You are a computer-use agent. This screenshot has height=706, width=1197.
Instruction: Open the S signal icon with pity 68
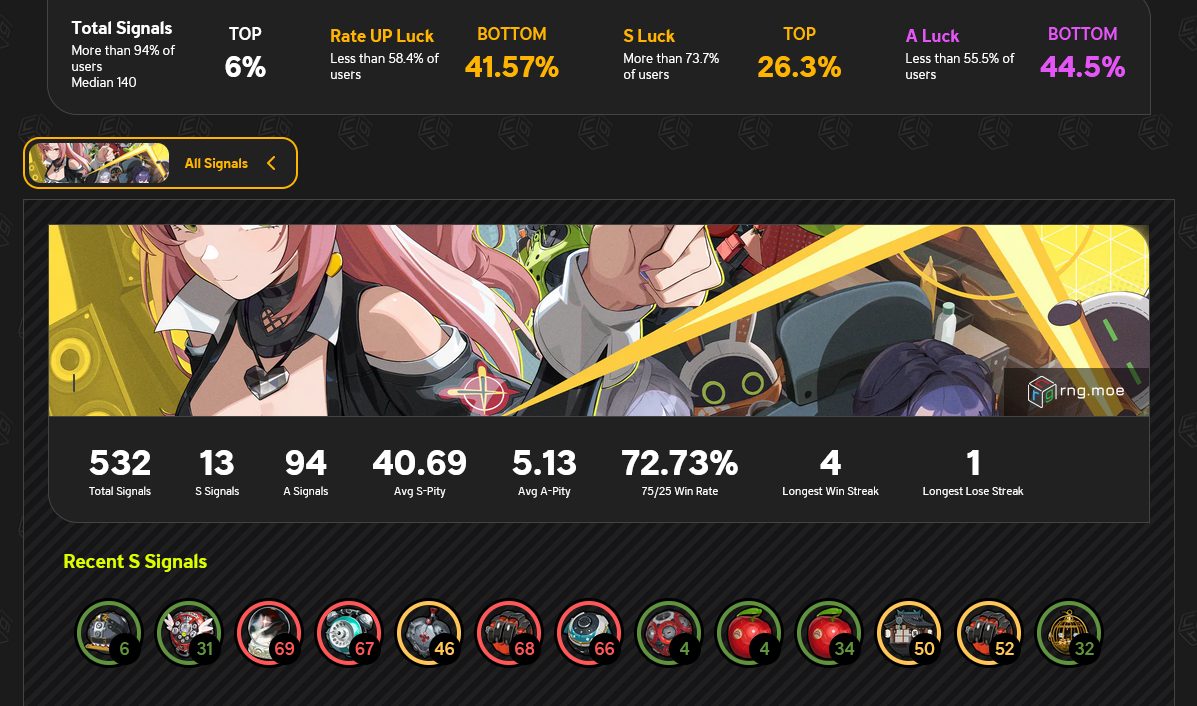click(509, 633)
